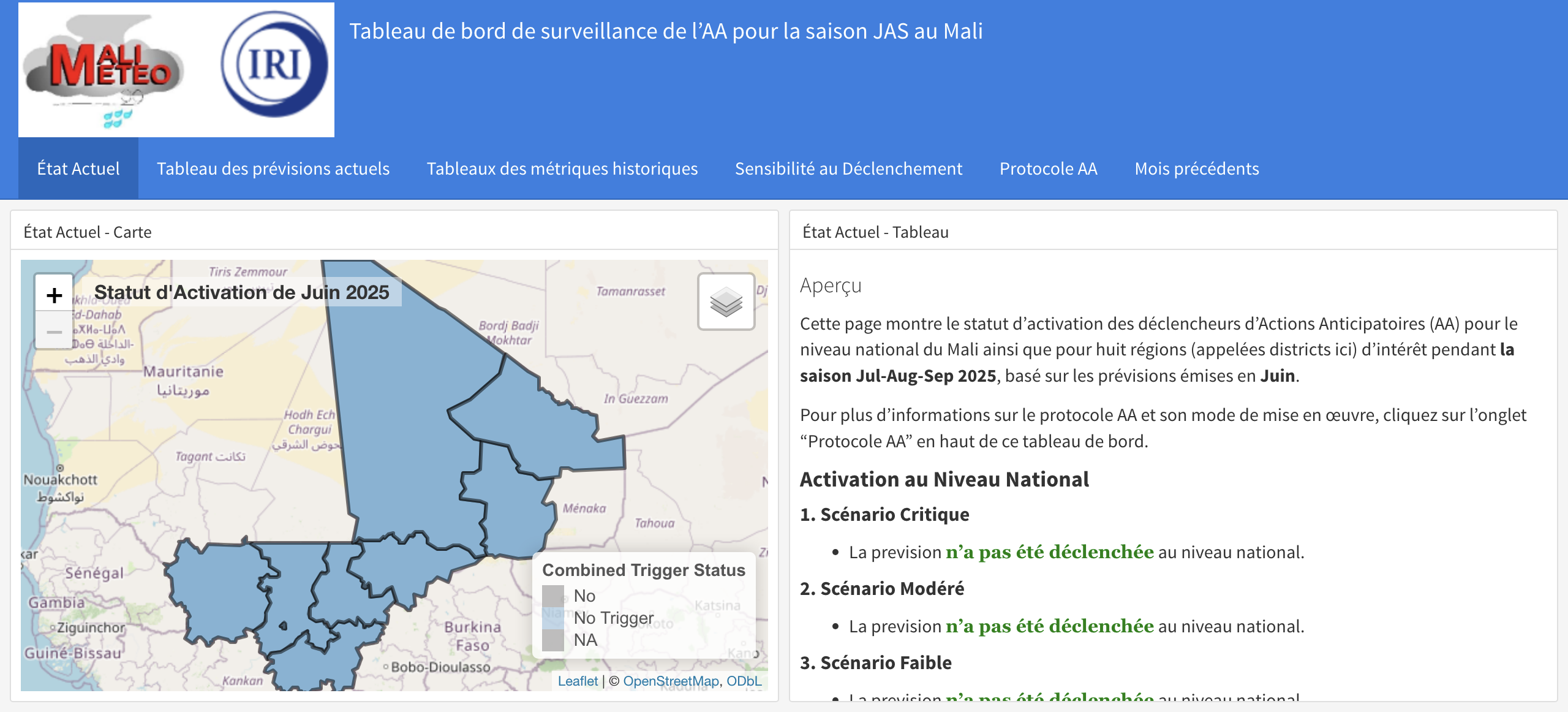Zoom in on the Mali map
The width and height of the screenshot is (1568, 712).
54,295
